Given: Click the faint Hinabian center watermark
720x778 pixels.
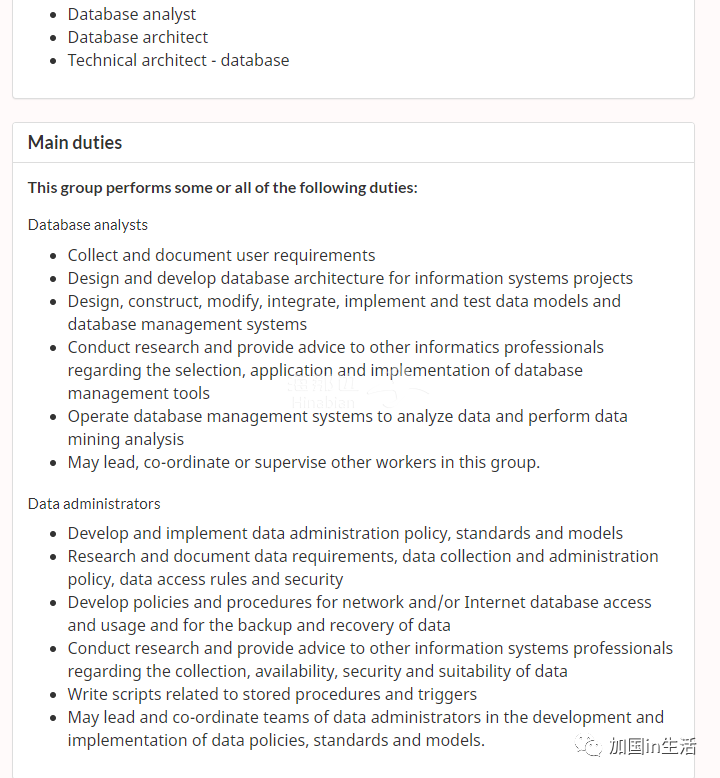Looking at the screenshot, I should pos(323,393).
